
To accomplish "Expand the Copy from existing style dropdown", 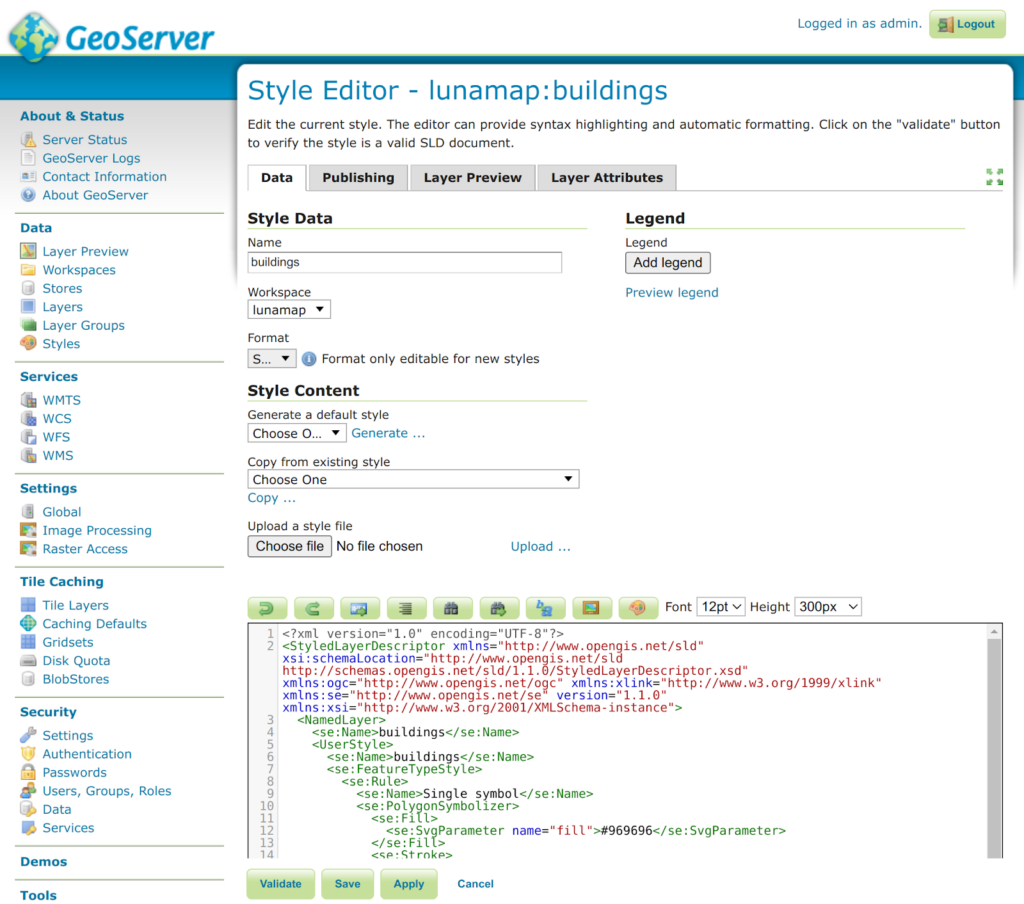I will click(413, 480).
